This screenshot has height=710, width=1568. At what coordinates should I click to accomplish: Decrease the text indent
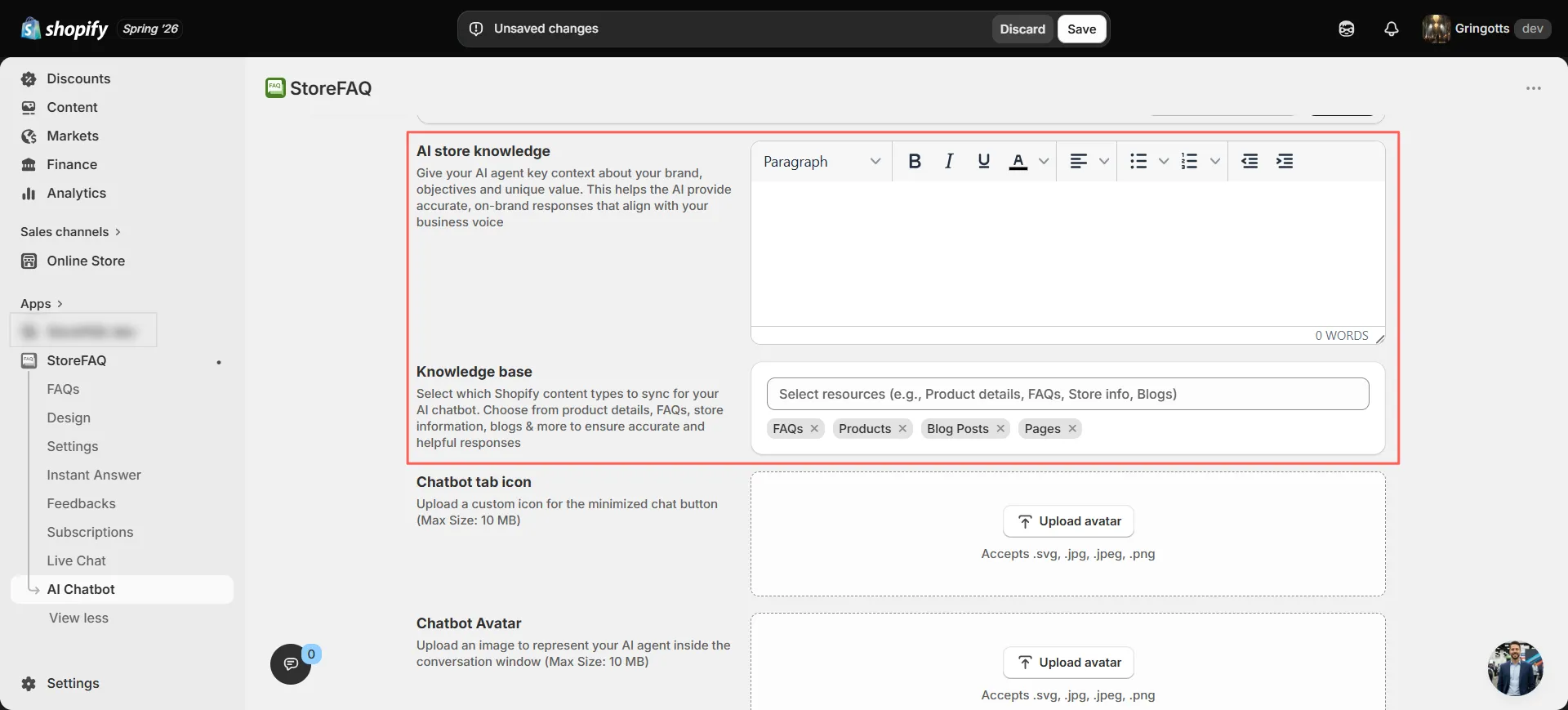coord(1249,162)
